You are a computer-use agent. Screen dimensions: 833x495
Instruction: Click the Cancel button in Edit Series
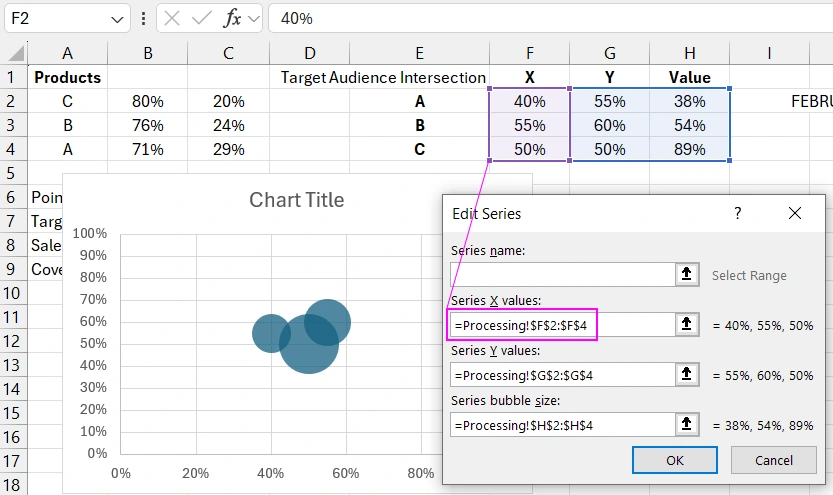click(774, 460)
